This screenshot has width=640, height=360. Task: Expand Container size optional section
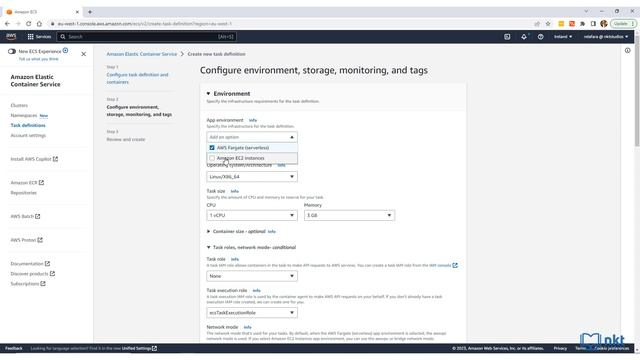[208, 231]
